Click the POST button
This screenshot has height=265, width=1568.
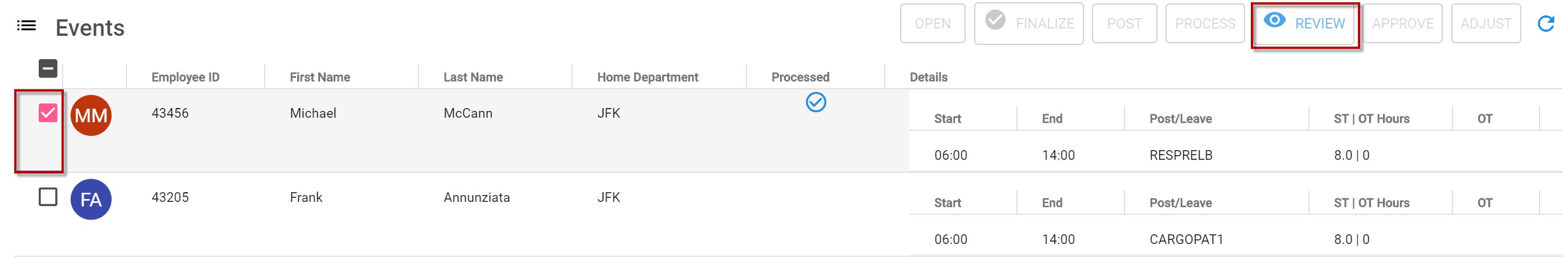point(1124,24)
